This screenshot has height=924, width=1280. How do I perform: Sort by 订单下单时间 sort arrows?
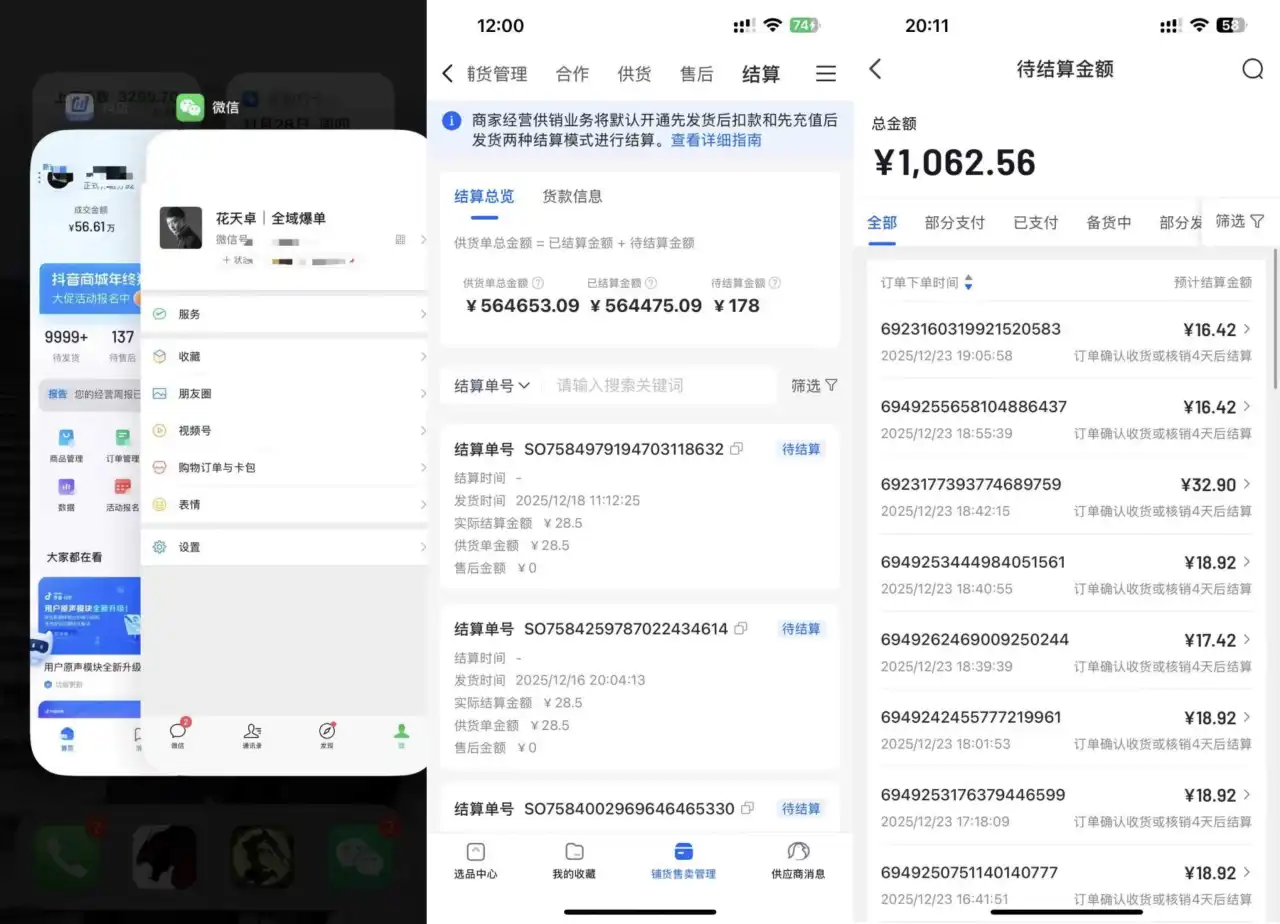pyautogui.click(x=968, y=283)
